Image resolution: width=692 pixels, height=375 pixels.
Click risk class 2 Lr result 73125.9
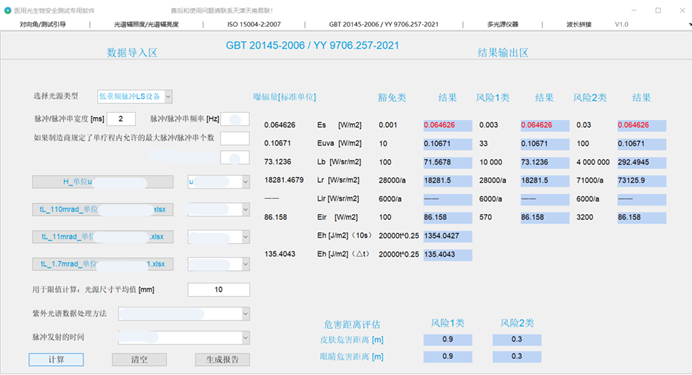point(642,181)
